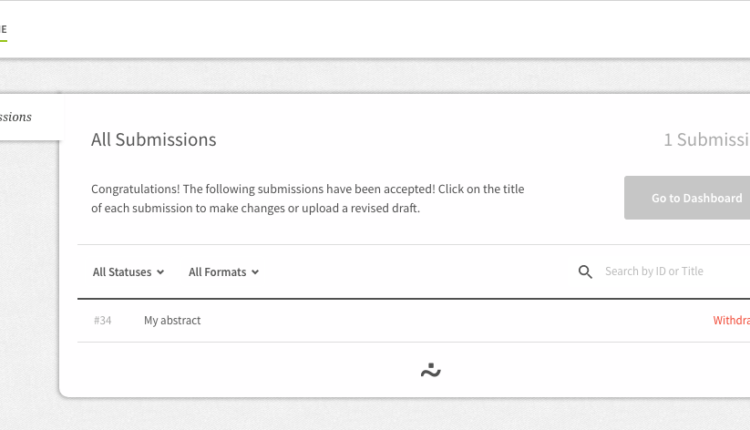The height and width of the screenshot is (430, 750).
Task: Click the Congratulations acceptance message line
Action: pos(307,189)
